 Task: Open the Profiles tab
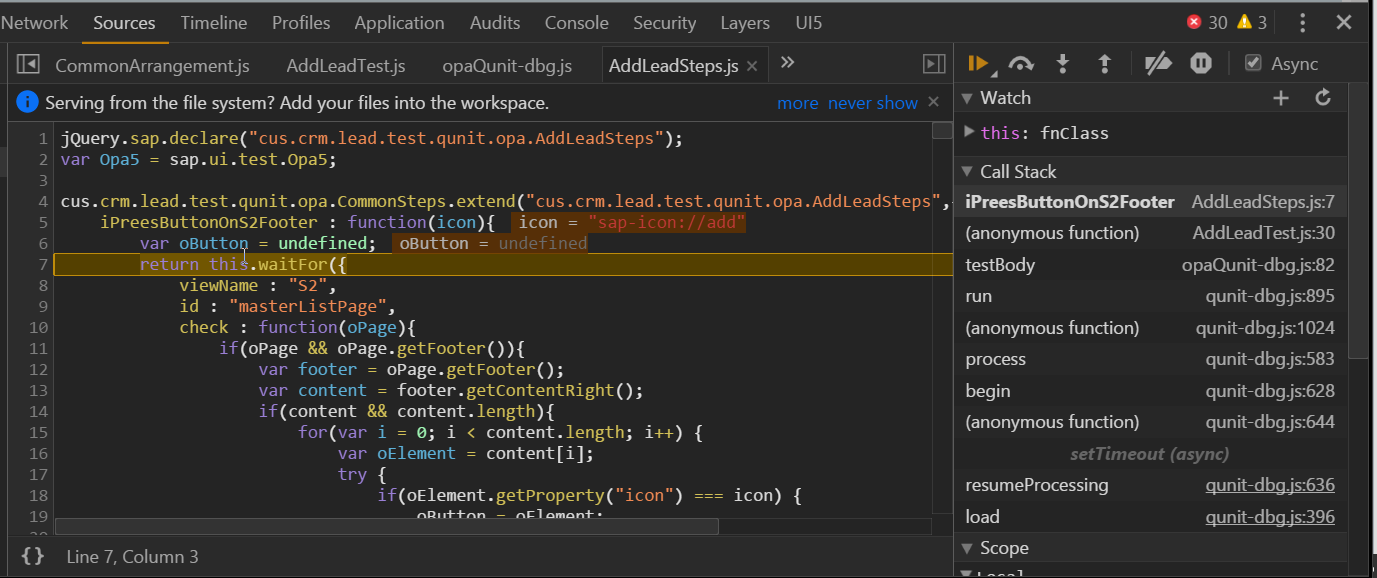(x=302, y=22)
